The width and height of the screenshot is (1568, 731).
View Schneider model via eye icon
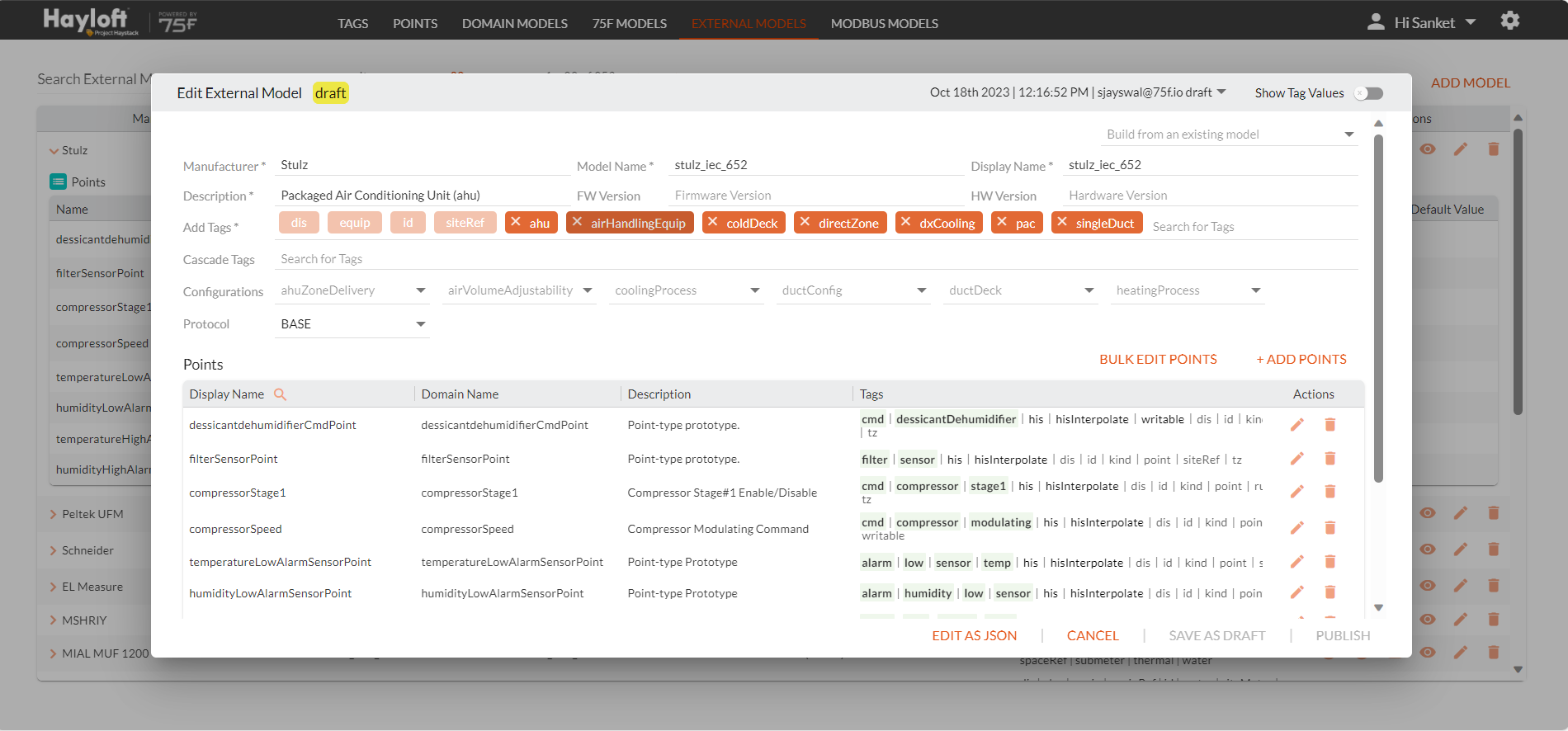pos(1428,549)
